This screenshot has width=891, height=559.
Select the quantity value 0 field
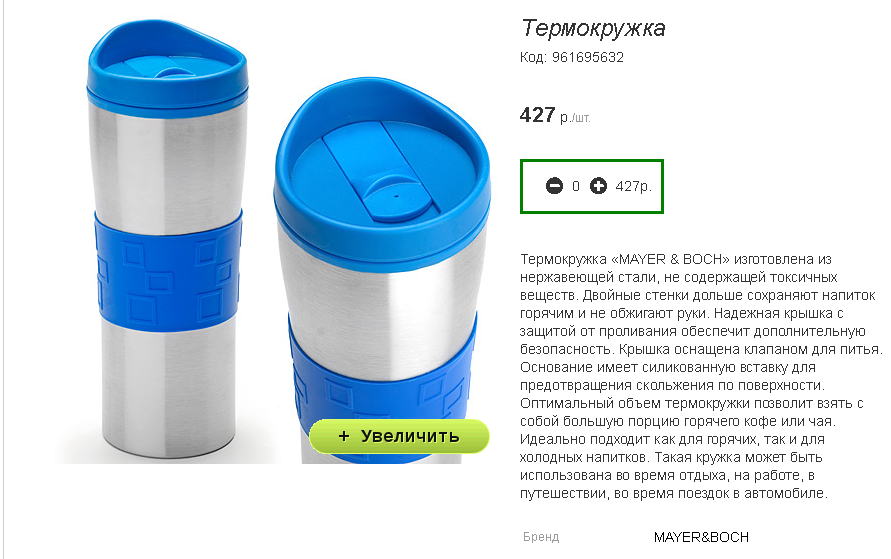coord(576,186)
